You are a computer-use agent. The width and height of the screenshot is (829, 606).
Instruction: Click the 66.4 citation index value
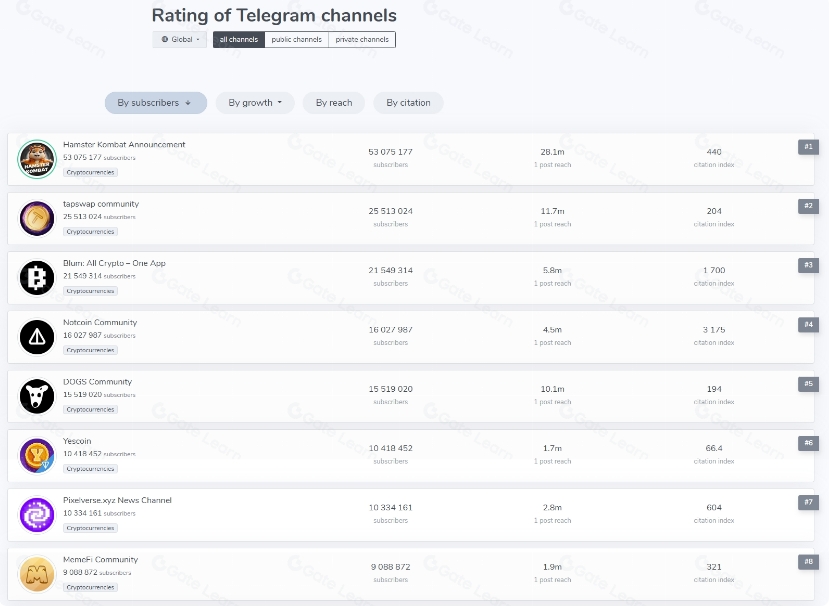point(714,448)
